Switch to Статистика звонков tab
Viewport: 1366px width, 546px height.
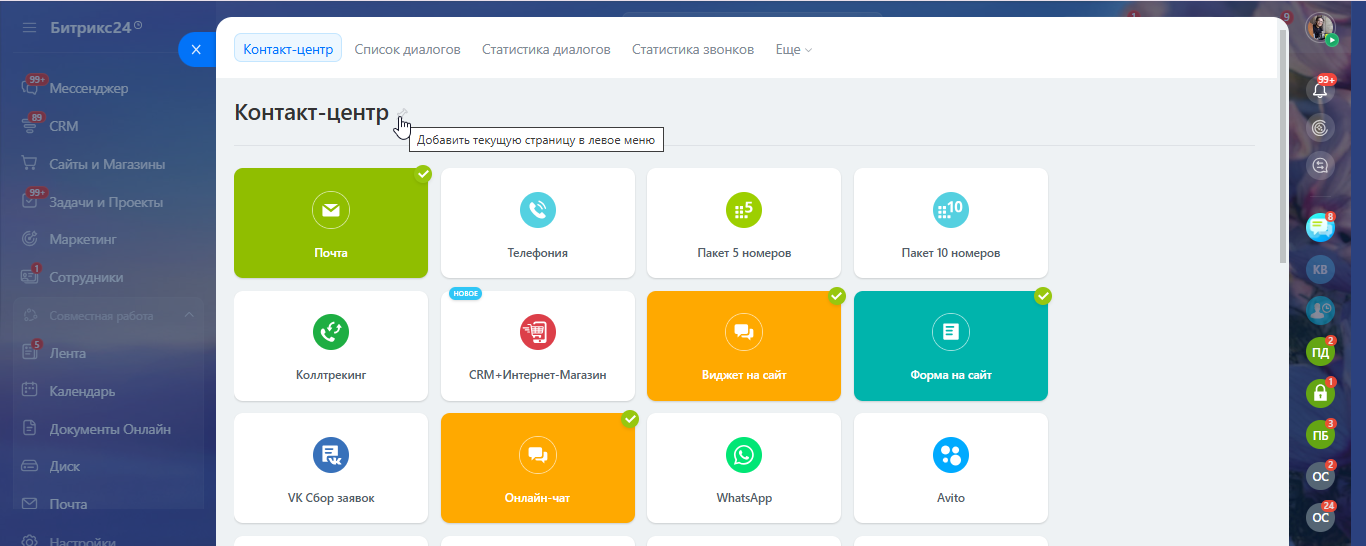[x=692, y=49]
